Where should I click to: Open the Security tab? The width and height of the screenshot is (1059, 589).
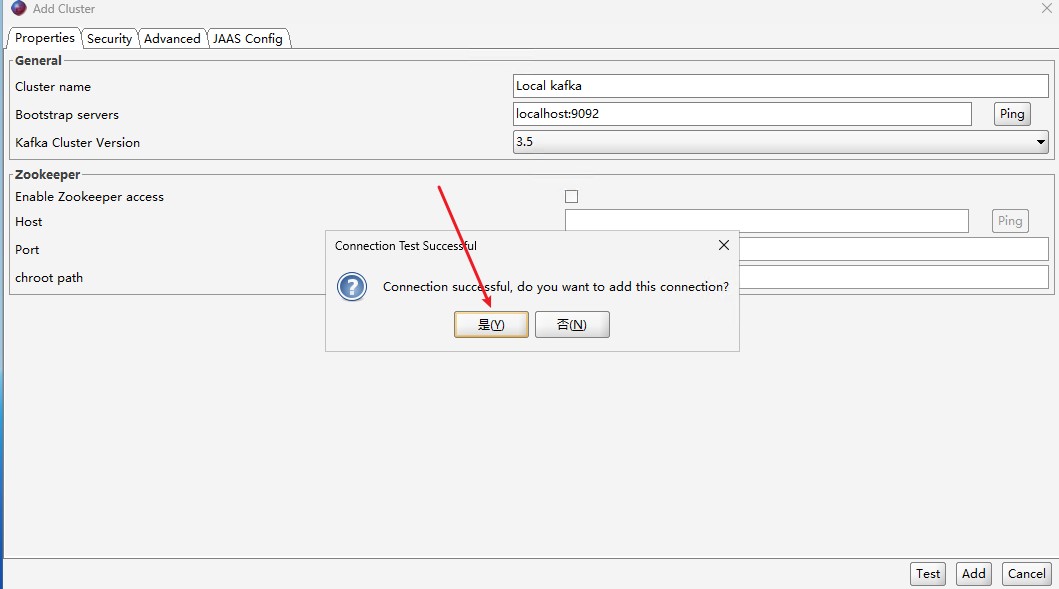(x=109, y=39)
